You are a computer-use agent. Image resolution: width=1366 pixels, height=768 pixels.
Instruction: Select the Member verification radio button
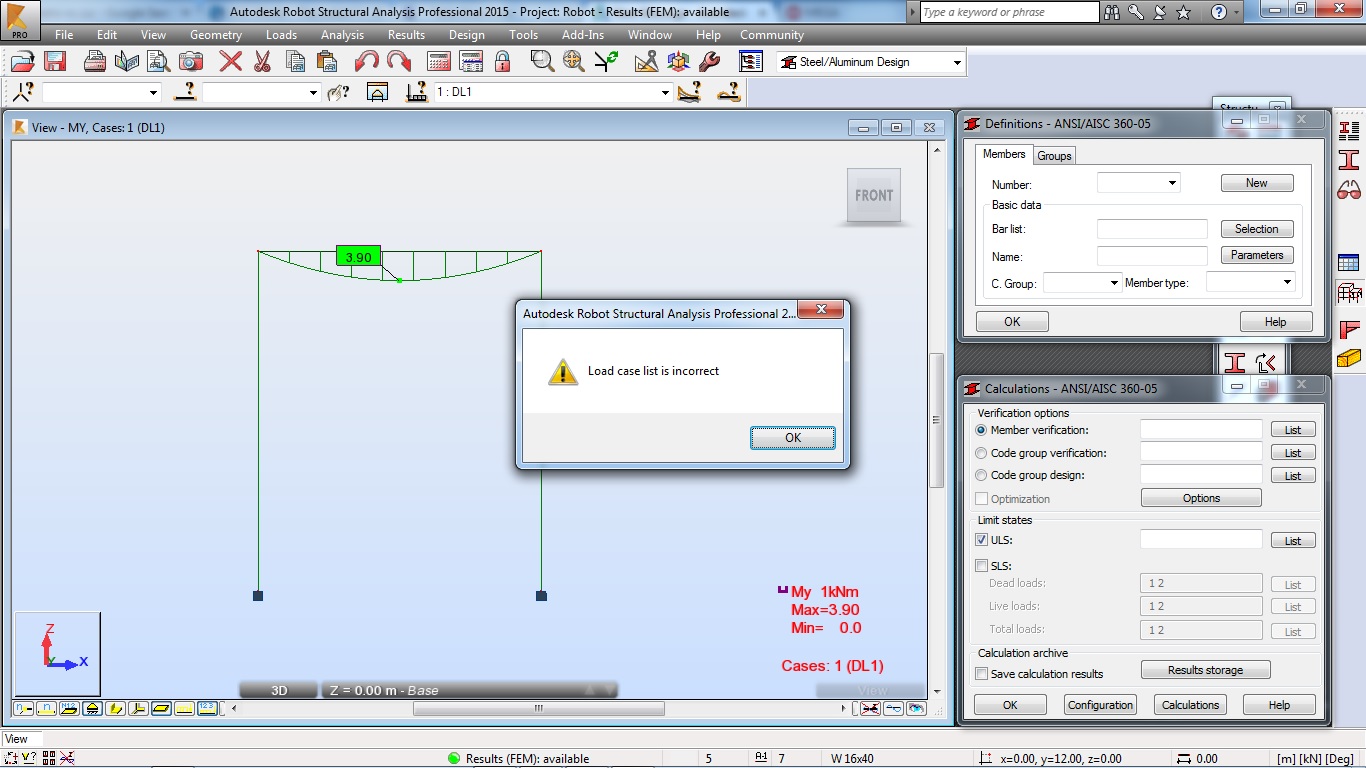tap(981, 430)
